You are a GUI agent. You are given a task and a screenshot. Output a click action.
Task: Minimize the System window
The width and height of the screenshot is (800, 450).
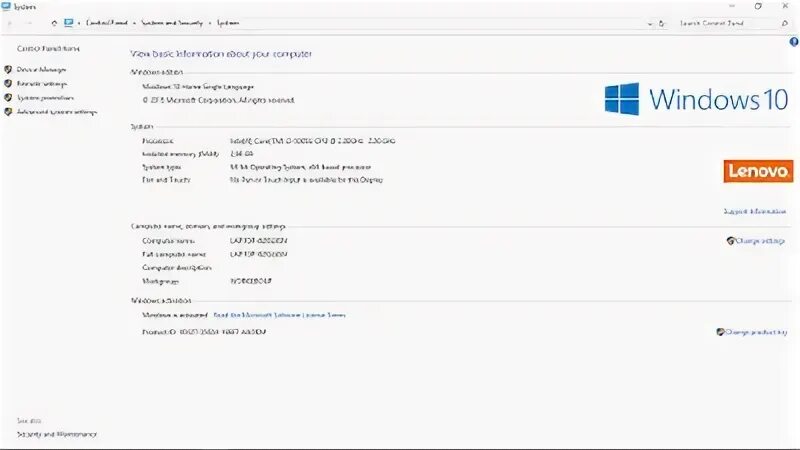(732, 7)
